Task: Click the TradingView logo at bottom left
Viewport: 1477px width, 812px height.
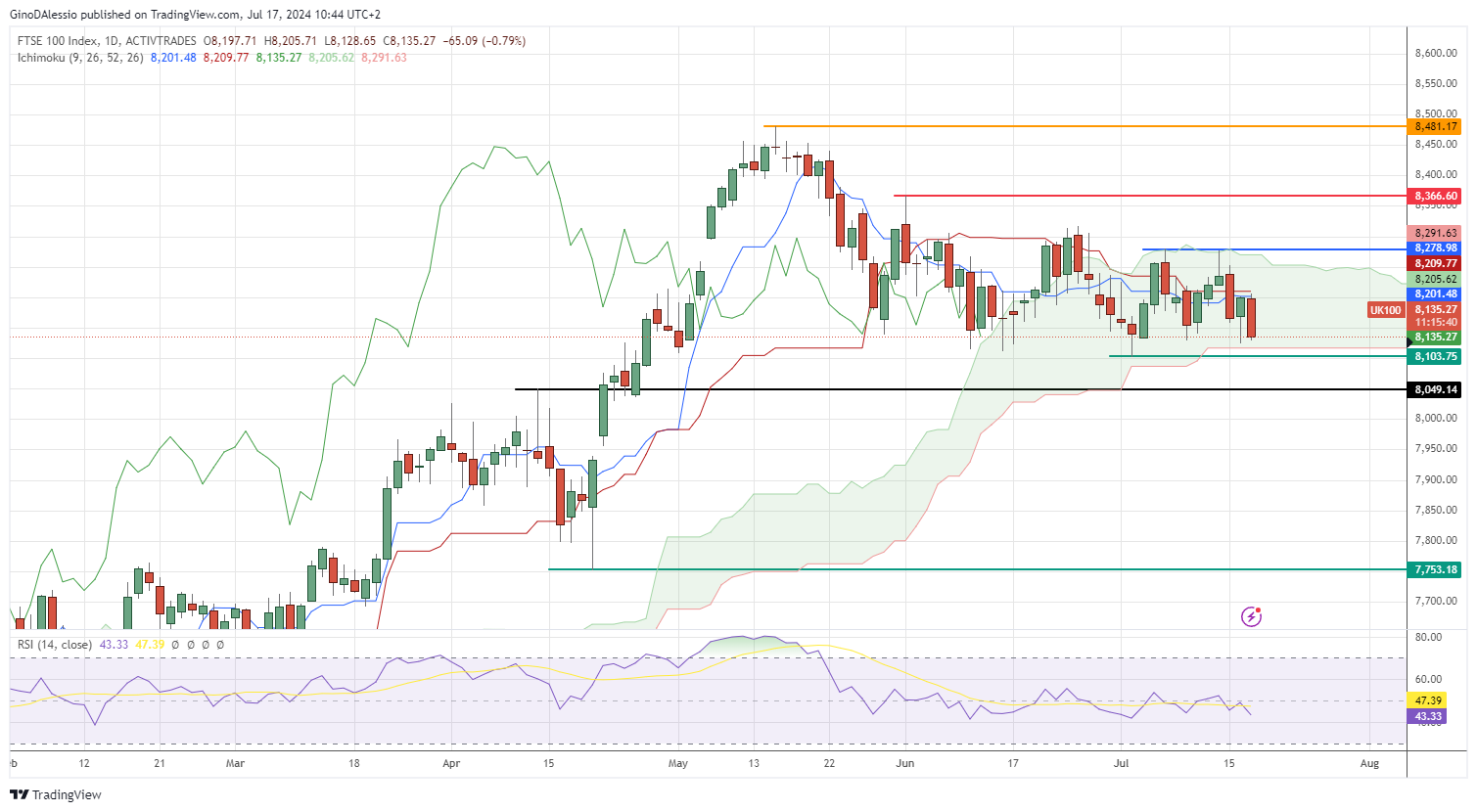Action: (56, 794)
